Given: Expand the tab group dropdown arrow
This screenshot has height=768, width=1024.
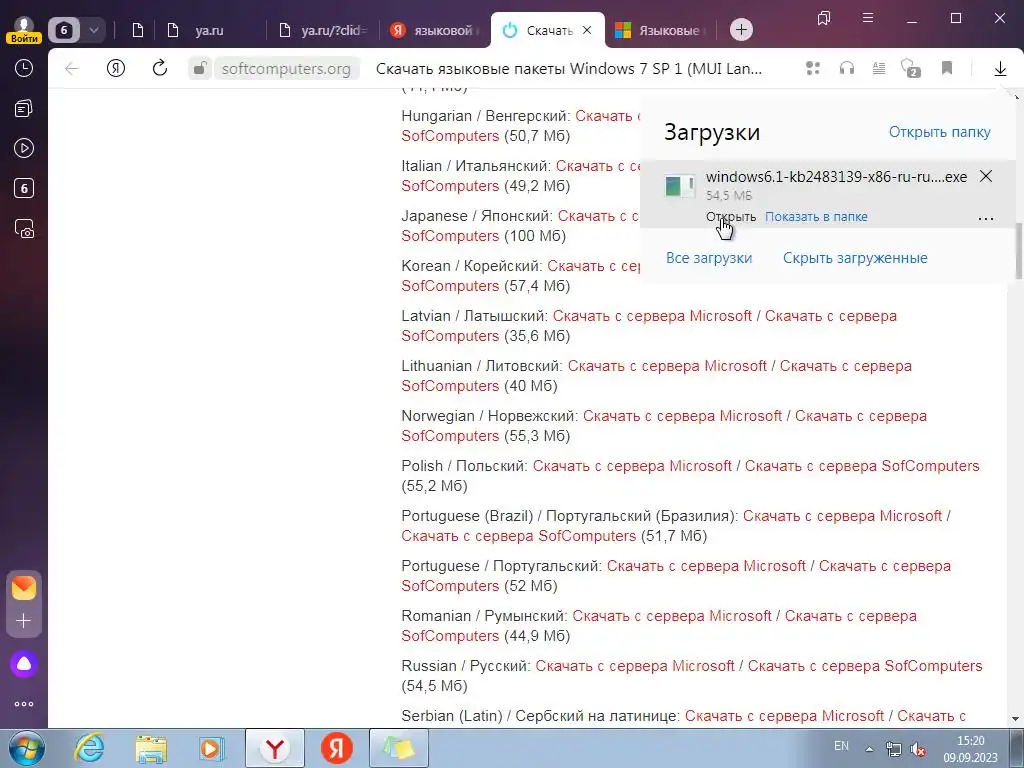Looking at the screenshot, I should tap(93, 30).
